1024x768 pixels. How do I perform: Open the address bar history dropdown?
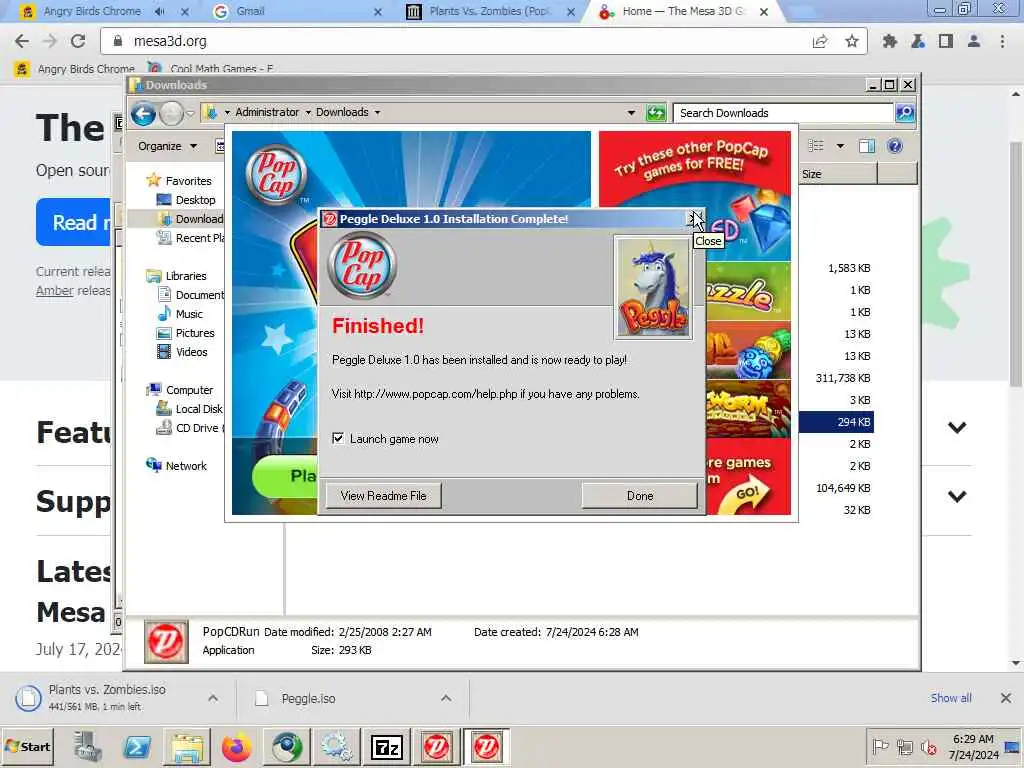pyautogui.click(x=631, y=113)
